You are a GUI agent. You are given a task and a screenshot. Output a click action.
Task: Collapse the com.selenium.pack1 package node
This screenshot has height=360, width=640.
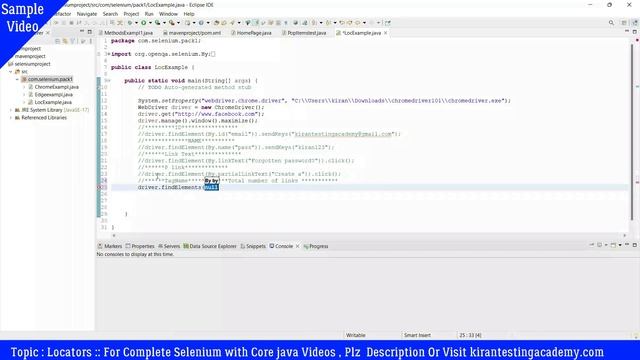pyautogui.click(x=17, y=79)
